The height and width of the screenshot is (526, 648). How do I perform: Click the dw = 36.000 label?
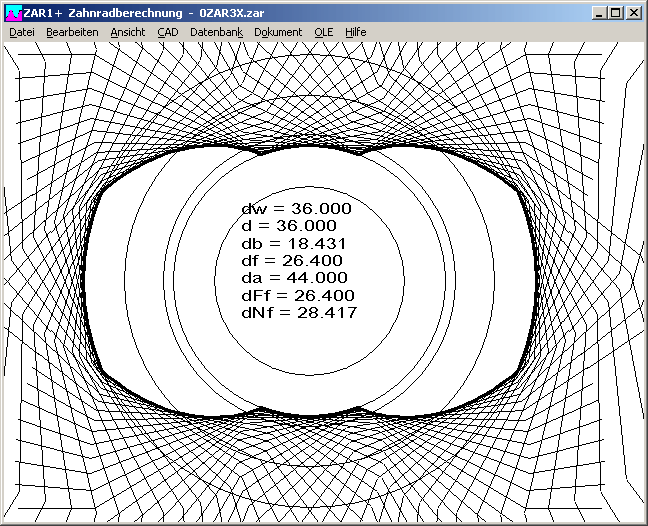(x=296, y=208)
